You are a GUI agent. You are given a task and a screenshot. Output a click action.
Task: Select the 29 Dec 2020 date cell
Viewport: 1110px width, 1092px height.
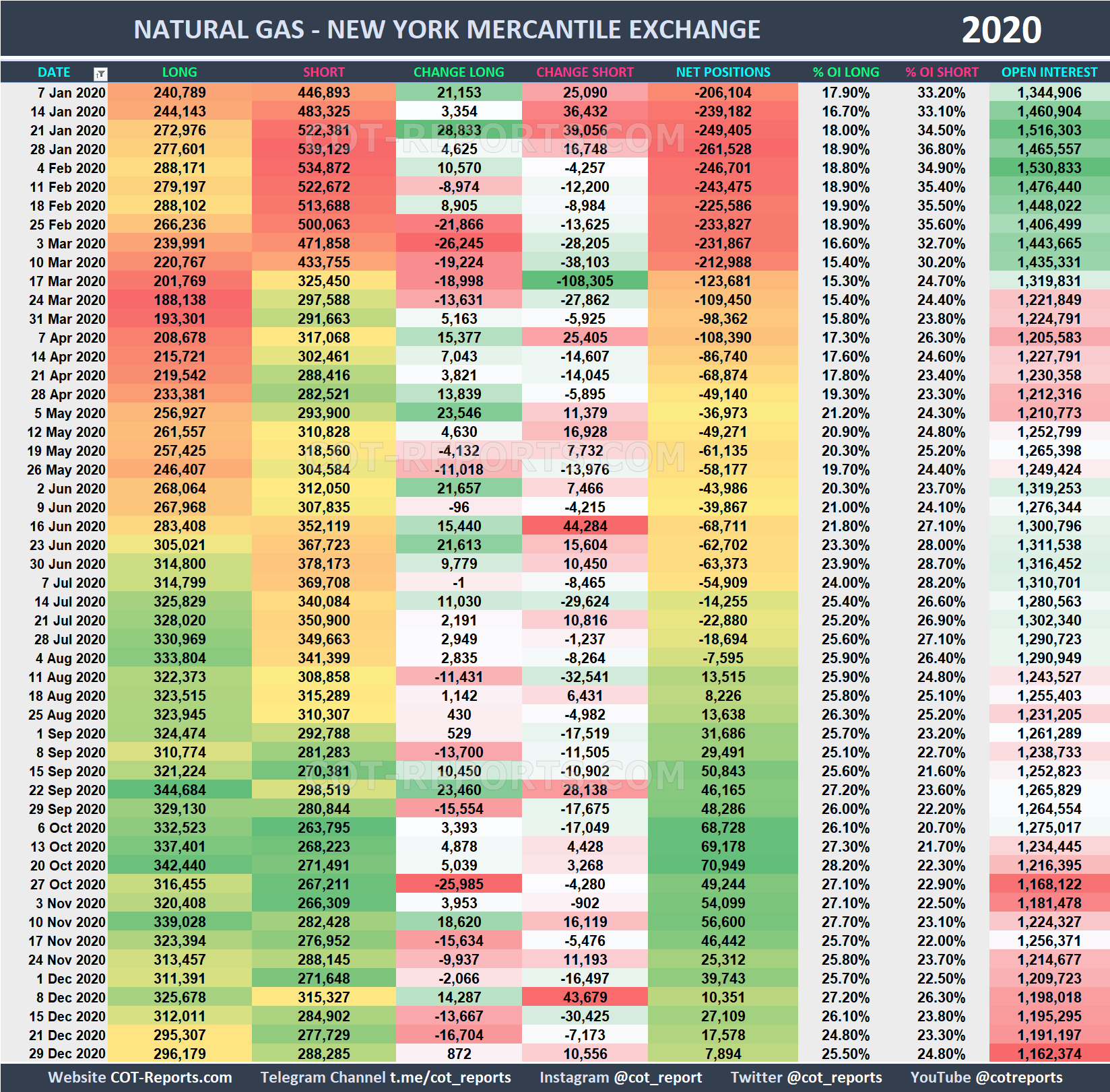coord(67,1054)
